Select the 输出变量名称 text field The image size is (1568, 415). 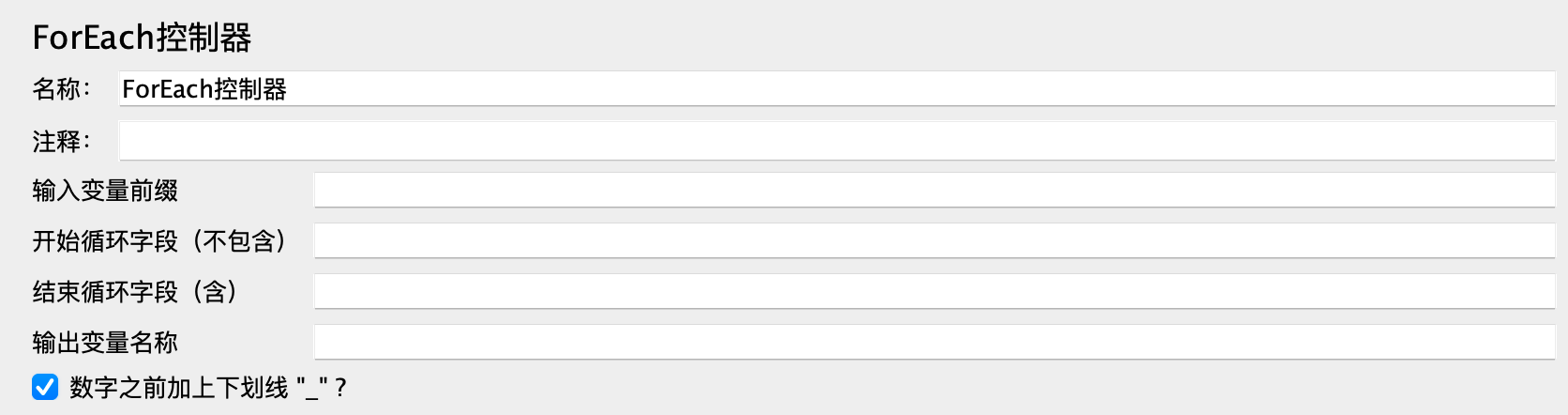933,343
